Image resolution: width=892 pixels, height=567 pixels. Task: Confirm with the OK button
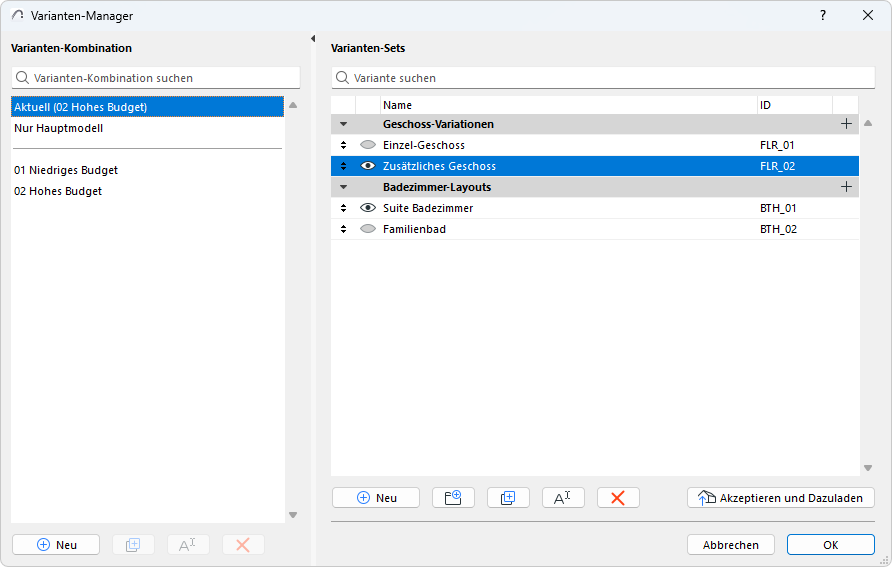click(831, 545)
